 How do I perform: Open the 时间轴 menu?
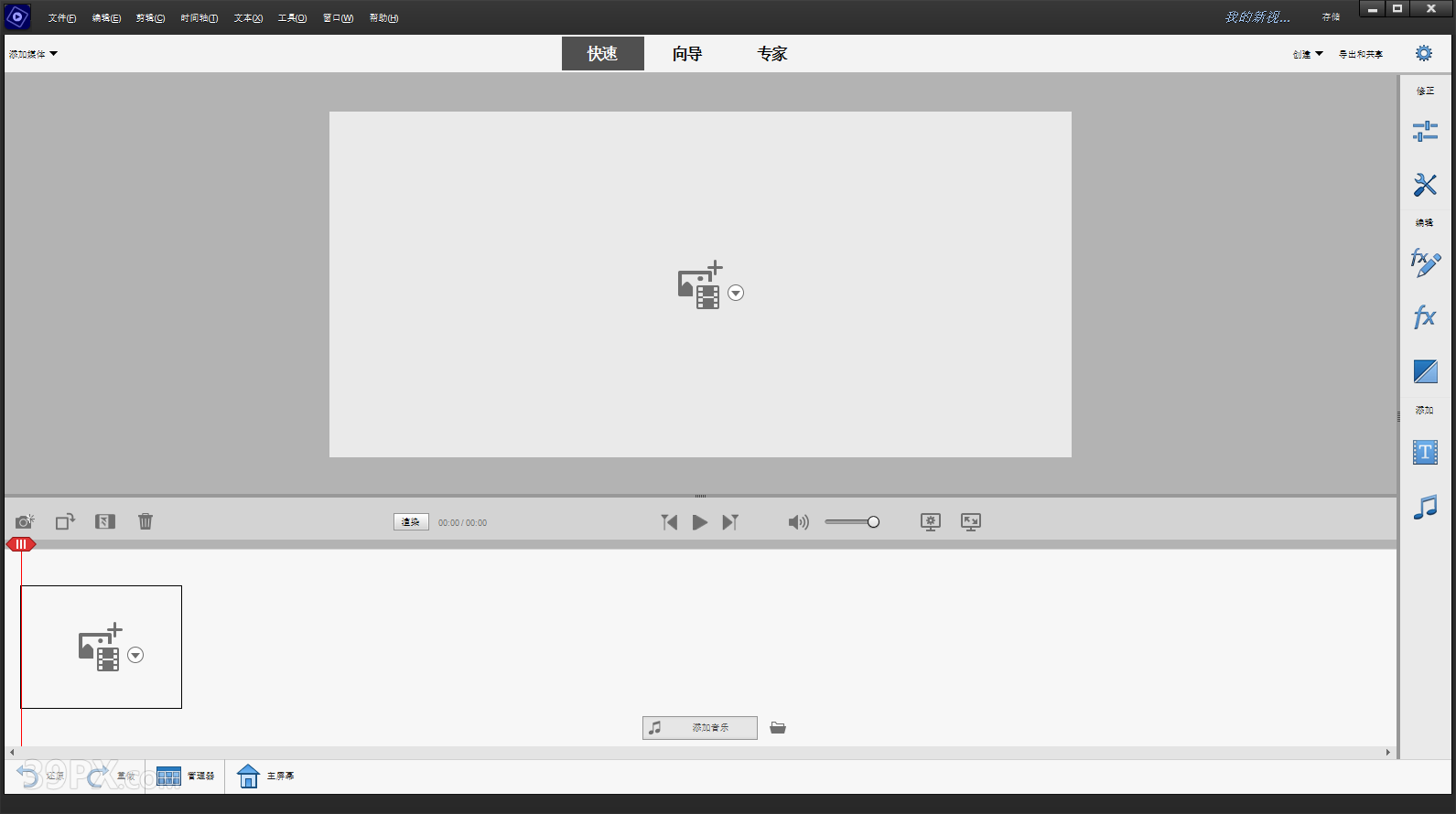click(x=199, y=18)
